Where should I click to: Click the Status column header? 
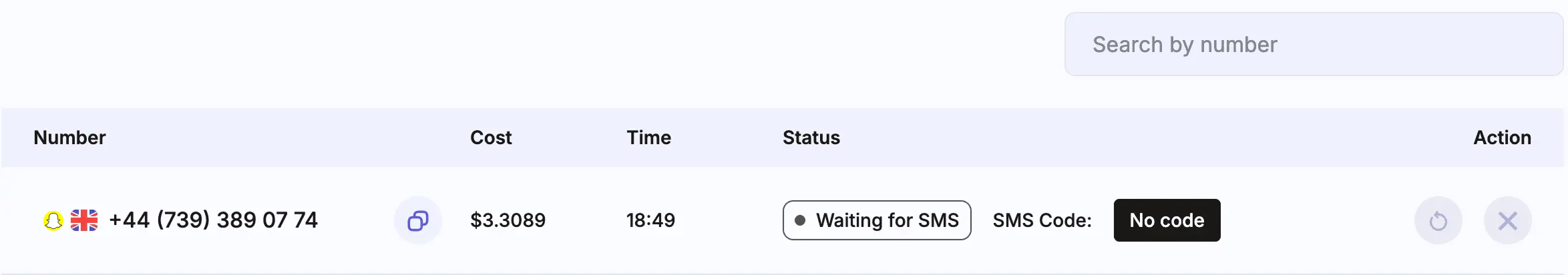coord(811,137)
